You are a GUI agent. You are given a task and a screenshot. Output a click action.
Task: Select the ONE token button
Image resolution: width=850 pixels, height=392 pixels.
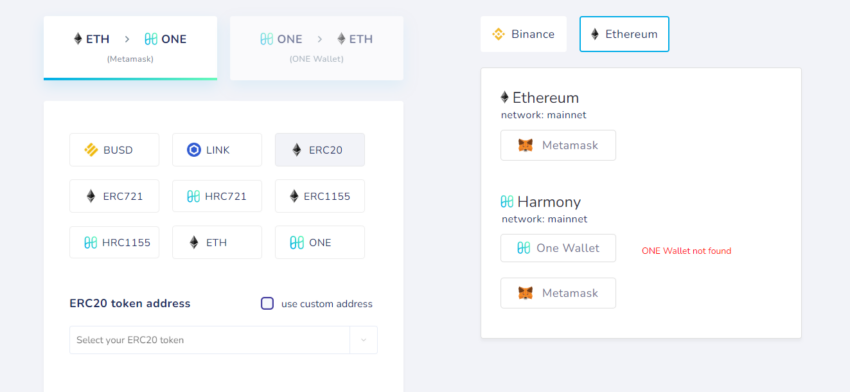[x=320, y=242]
